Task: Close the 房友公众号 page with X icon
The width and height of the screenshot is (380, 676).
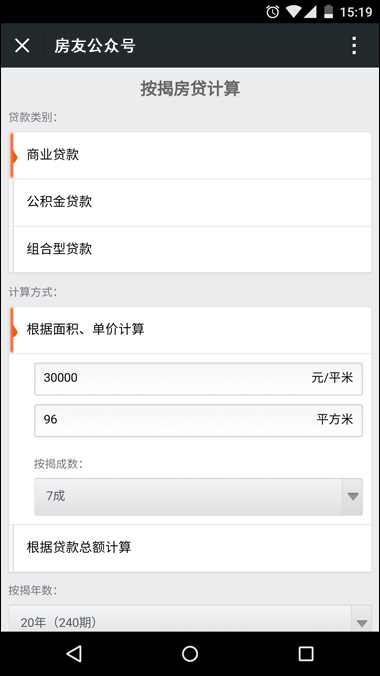Action: [x=22, y=45]
